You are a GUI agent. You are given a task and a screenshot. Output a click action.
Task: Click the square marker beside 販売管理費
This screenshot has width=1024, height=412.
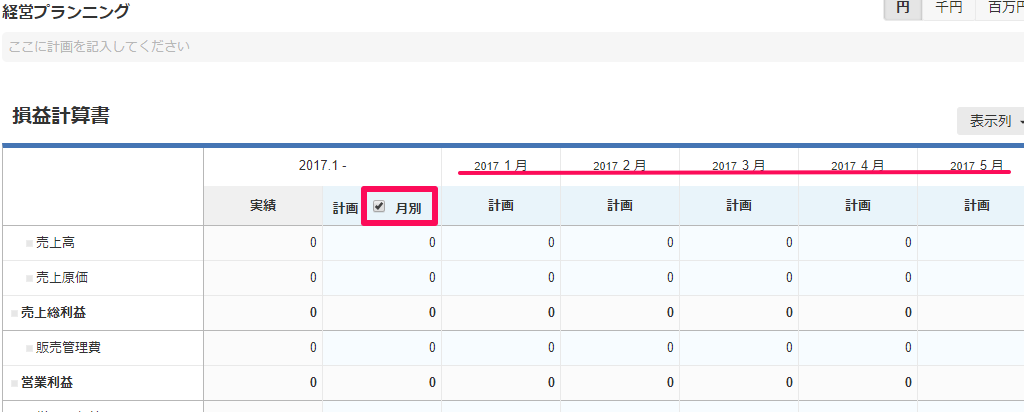[29, 349]
